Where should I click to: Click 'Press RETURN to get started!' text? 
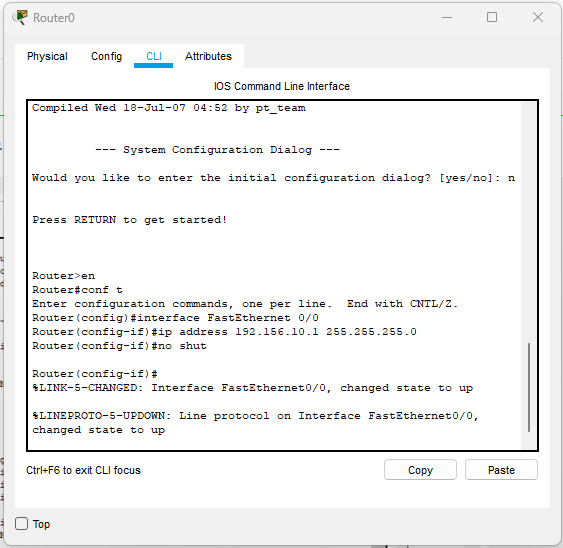[x=130, y=220]
